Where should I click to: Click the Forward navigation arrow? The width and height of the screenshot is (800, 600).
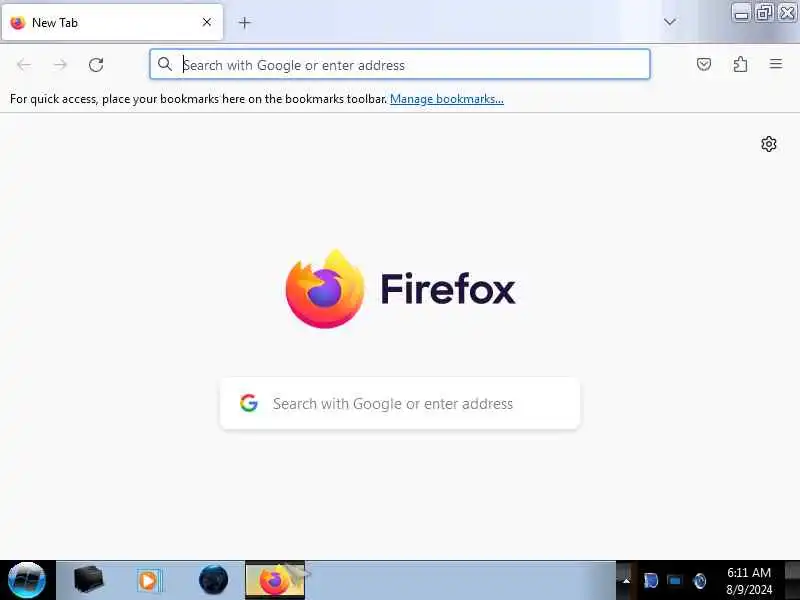[60, 64]
